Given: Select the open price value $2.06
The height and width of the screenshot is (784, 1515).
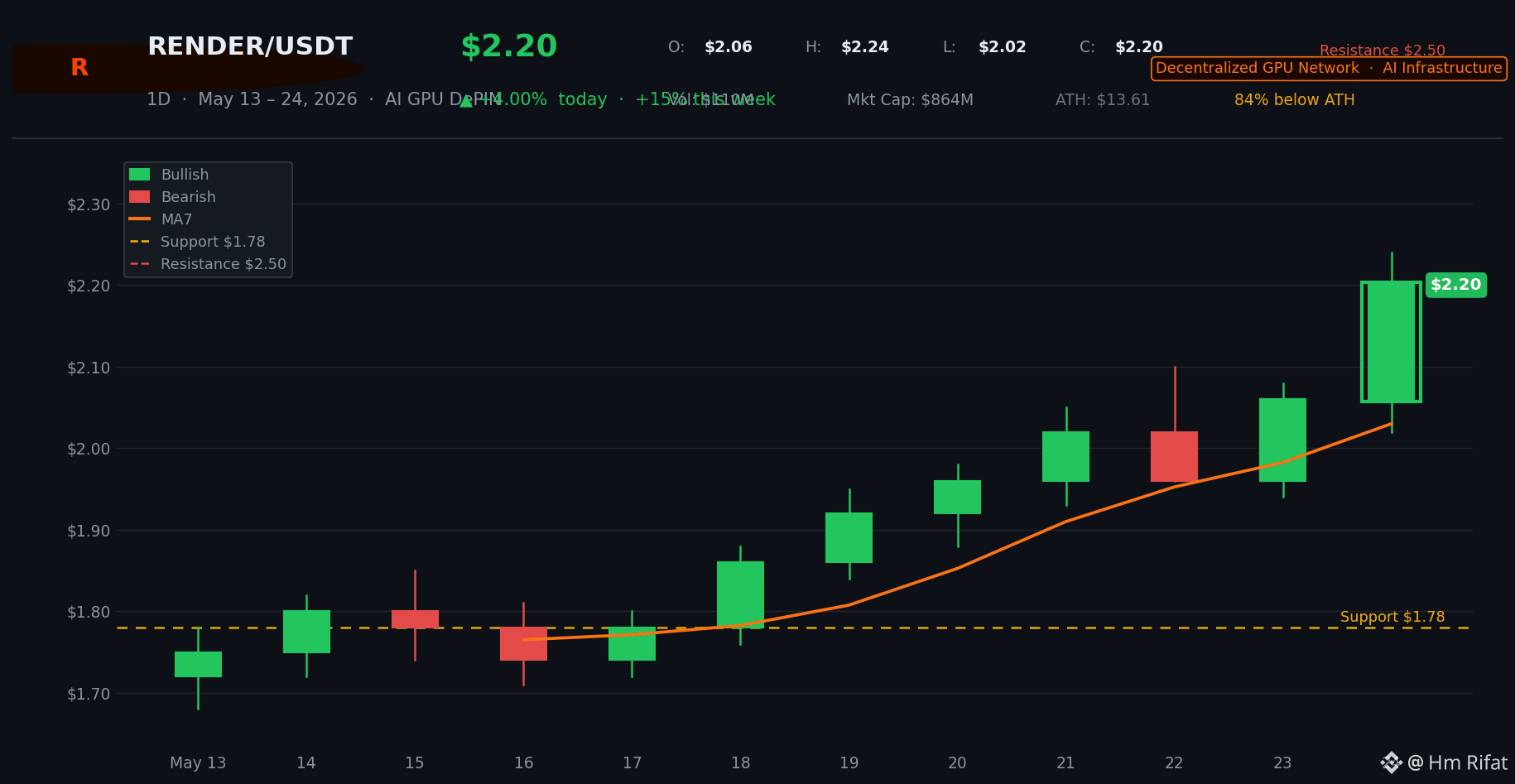Looking at the screenshot, I should tap(729, 47).
